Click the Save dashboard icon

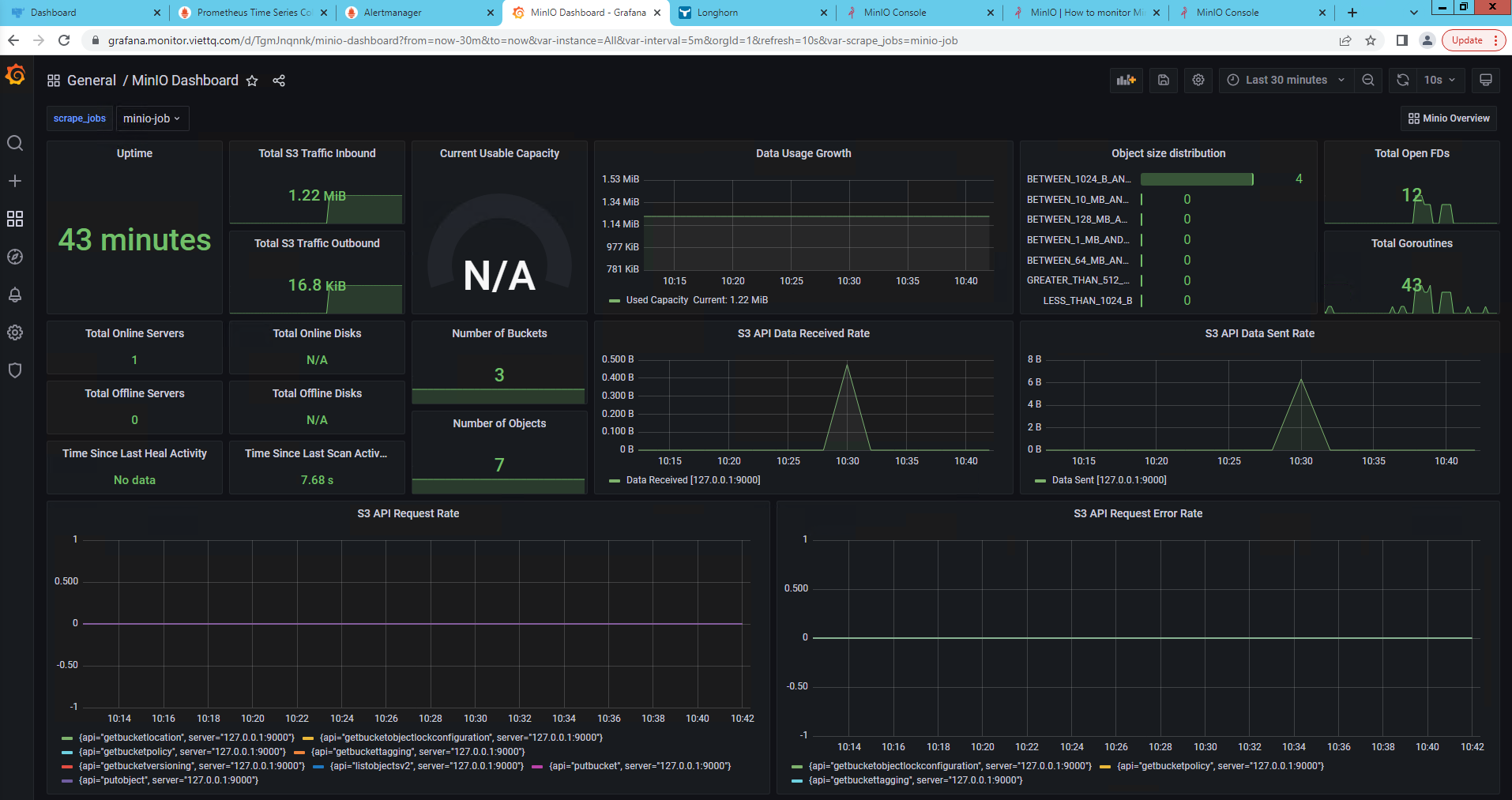(1163, 80)
